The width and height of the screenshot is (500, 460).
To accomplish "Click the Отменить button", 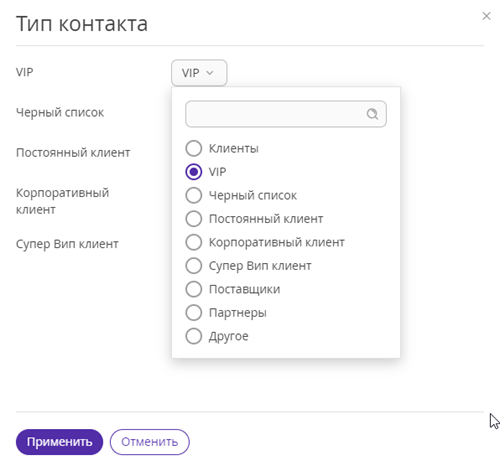I will point(150,442).
